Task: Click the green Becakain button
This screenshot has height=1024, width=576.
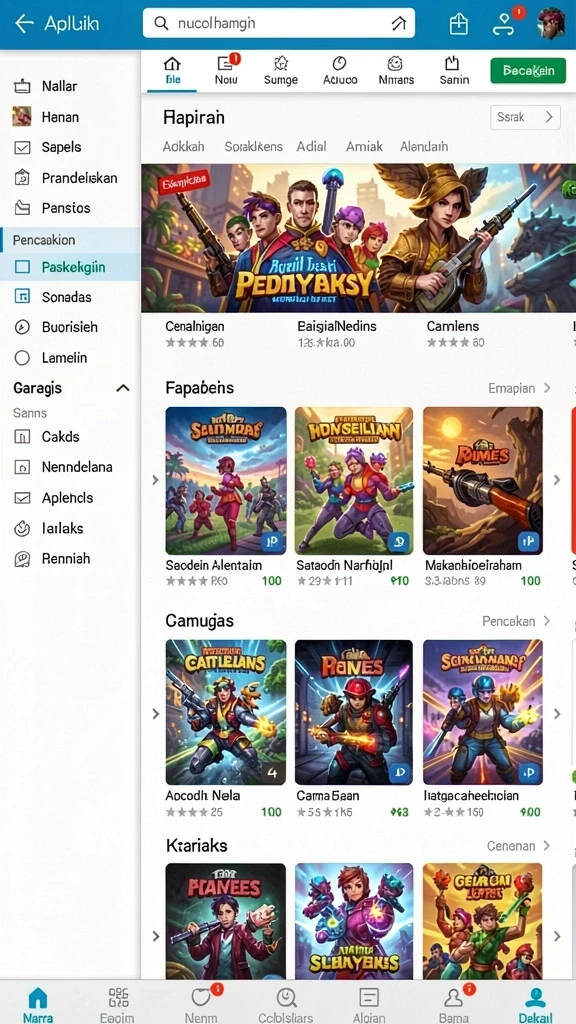Action: click(x=528, y=70)
